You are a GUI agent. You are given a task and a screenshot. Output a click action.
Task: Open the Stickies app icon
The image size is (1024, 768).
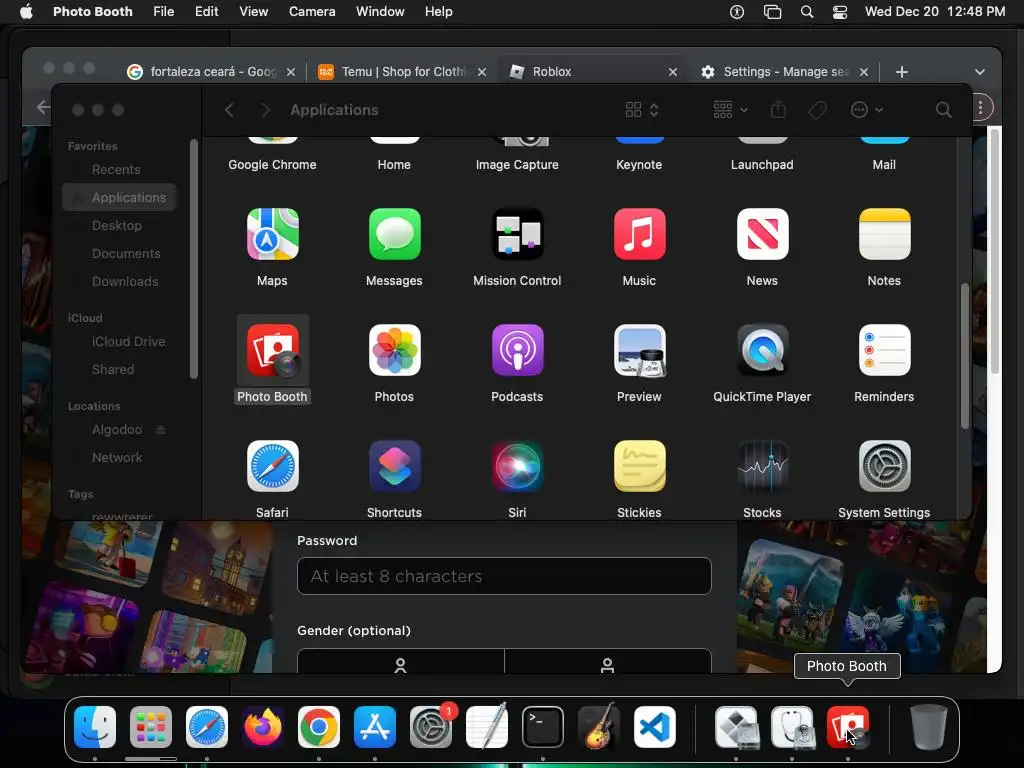point(639,466)
